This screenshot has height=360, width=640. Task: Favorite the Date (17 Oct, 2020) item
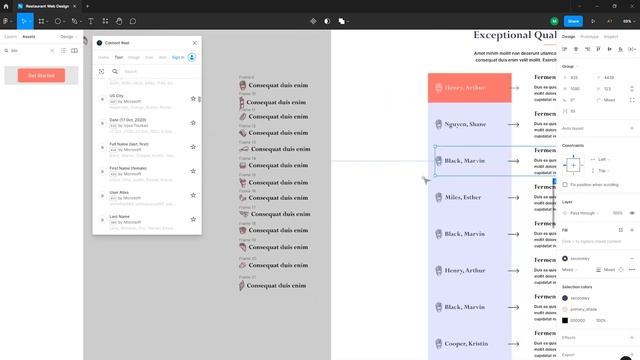(x=193, y=123)
